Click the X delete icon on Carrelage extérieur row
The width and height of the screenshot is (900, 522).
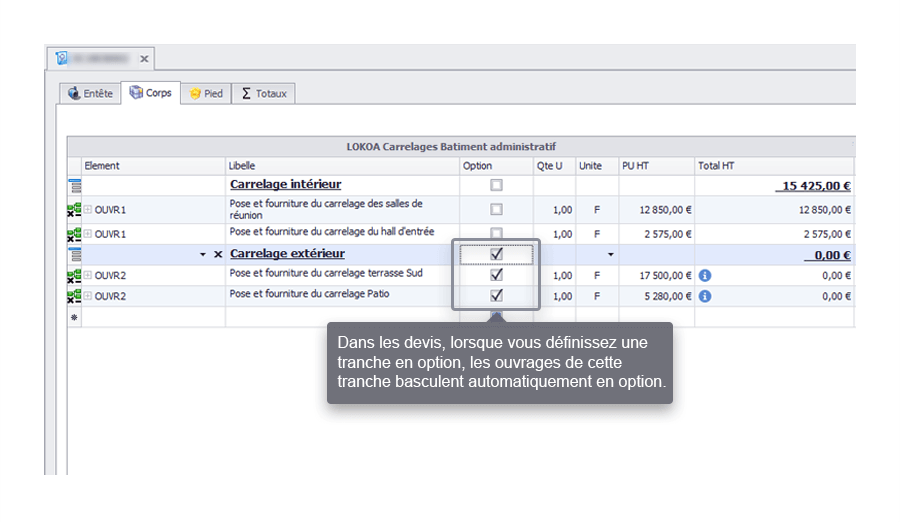pyautogui.click(x=218, y=255)
